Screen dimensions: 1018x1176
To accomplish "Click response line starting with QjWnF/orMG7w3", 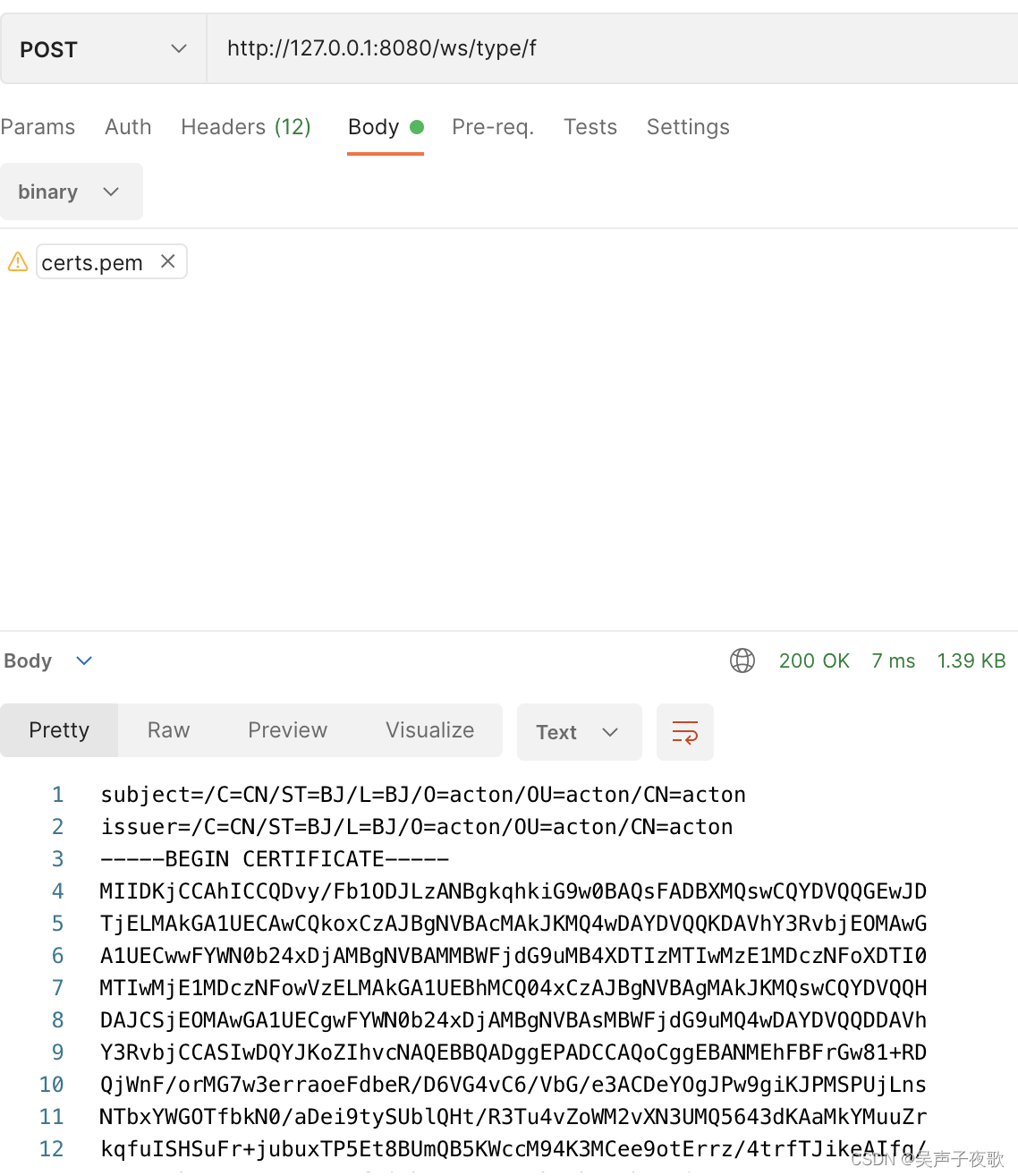I will pyautogui.click(x=513, y=1085).
